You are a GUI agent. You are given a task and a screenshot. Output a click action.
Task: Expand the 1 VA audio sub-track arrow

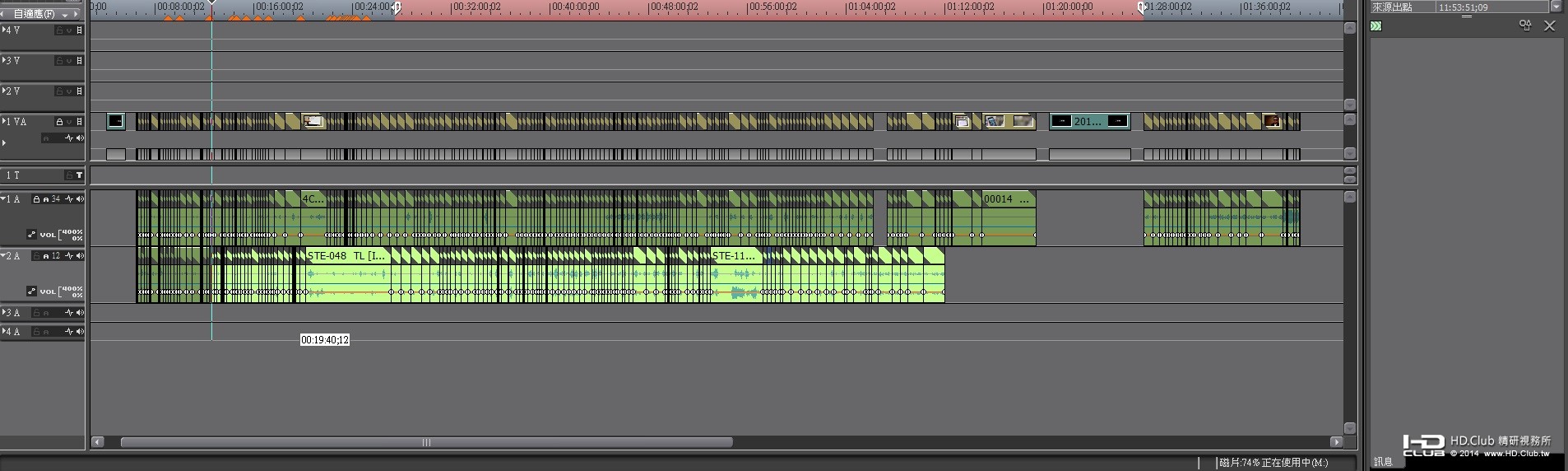pos(4,143)
